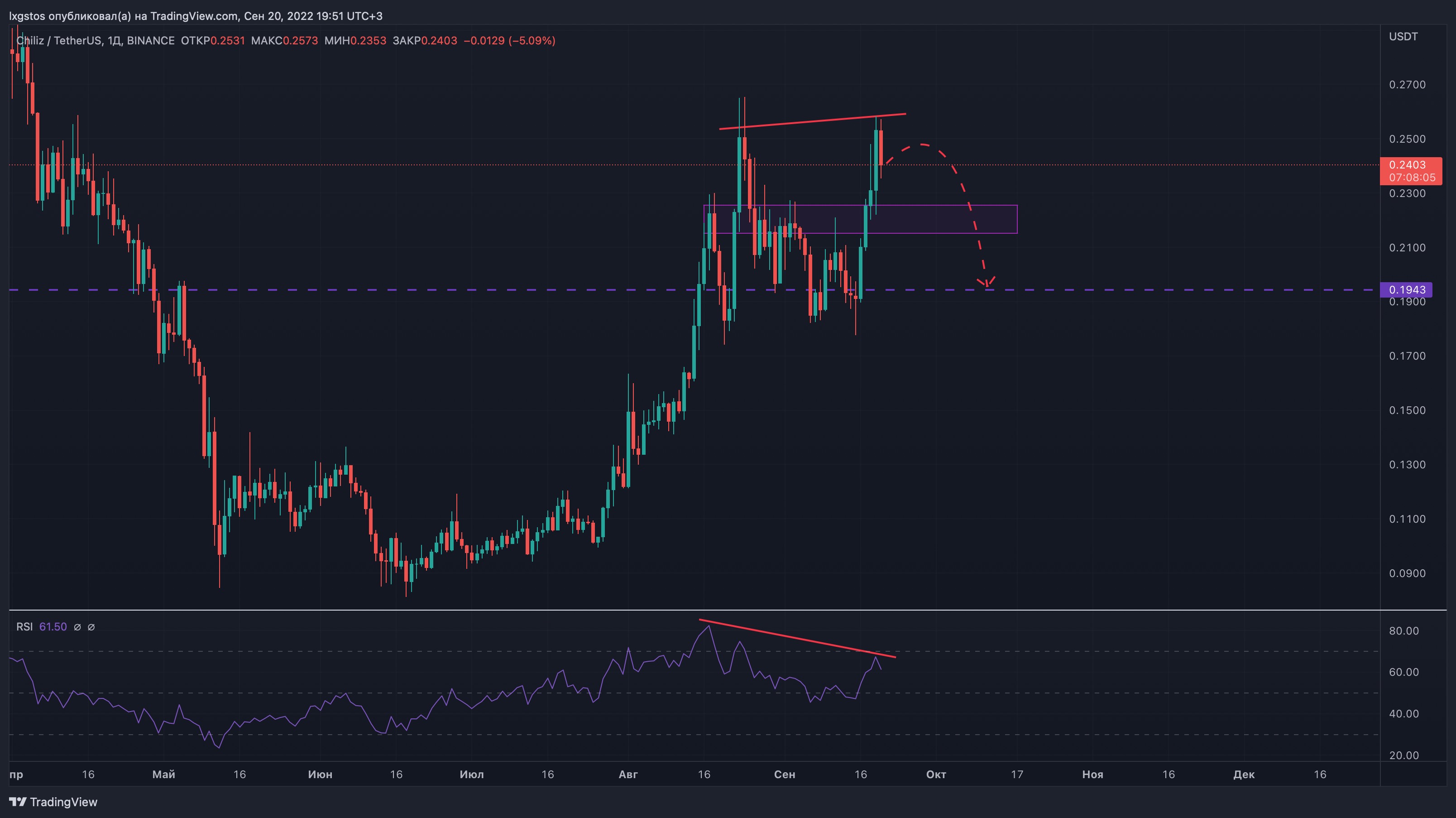Click the RSI value 61.50
The width and height of the screenshot is (1456, 818).
pyautogui.click(x=53, y=626)
